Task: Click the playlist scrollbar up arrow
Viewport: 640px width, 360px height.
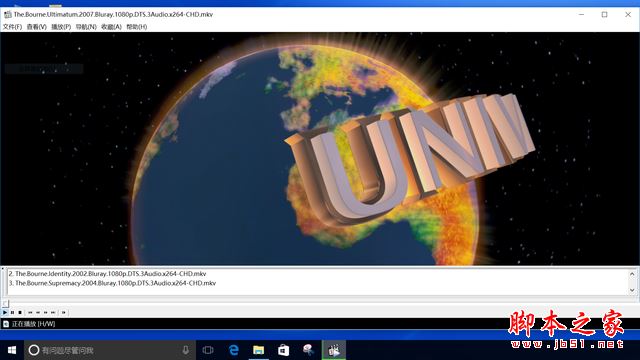Action: click(632, 274)
